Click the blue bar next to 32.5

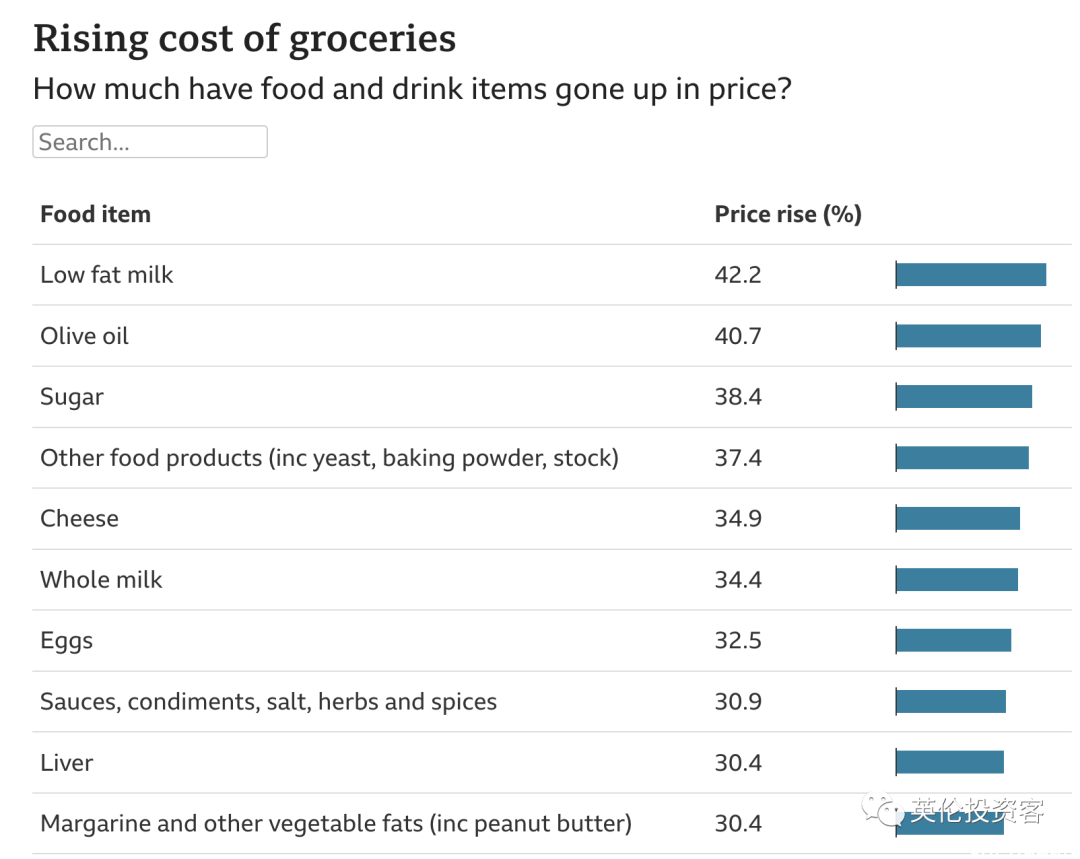(x=953, y=641)
